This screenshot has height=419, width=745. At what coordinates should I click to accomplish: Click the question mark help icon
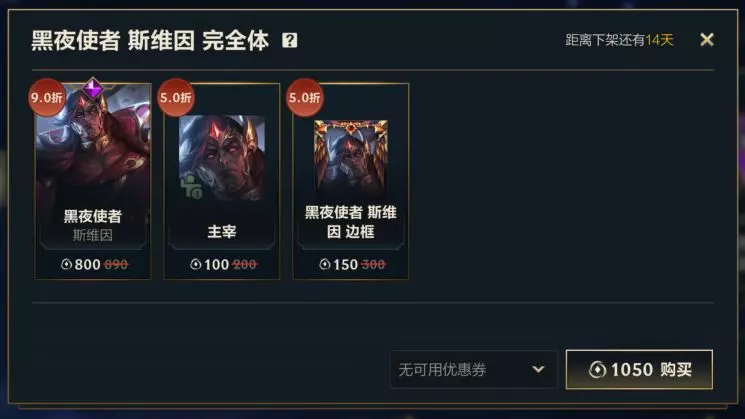tap(289, 40)
